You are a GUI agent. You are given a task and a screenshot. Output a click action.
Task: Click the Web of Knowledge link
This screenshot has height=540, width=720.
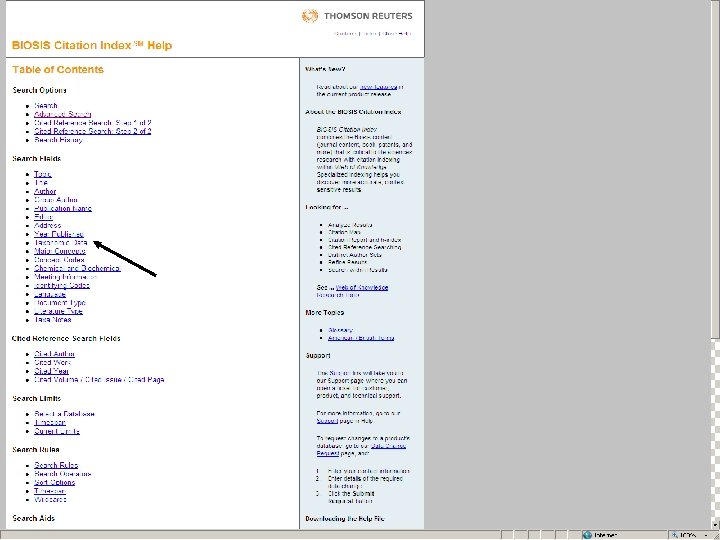(362, 287)
